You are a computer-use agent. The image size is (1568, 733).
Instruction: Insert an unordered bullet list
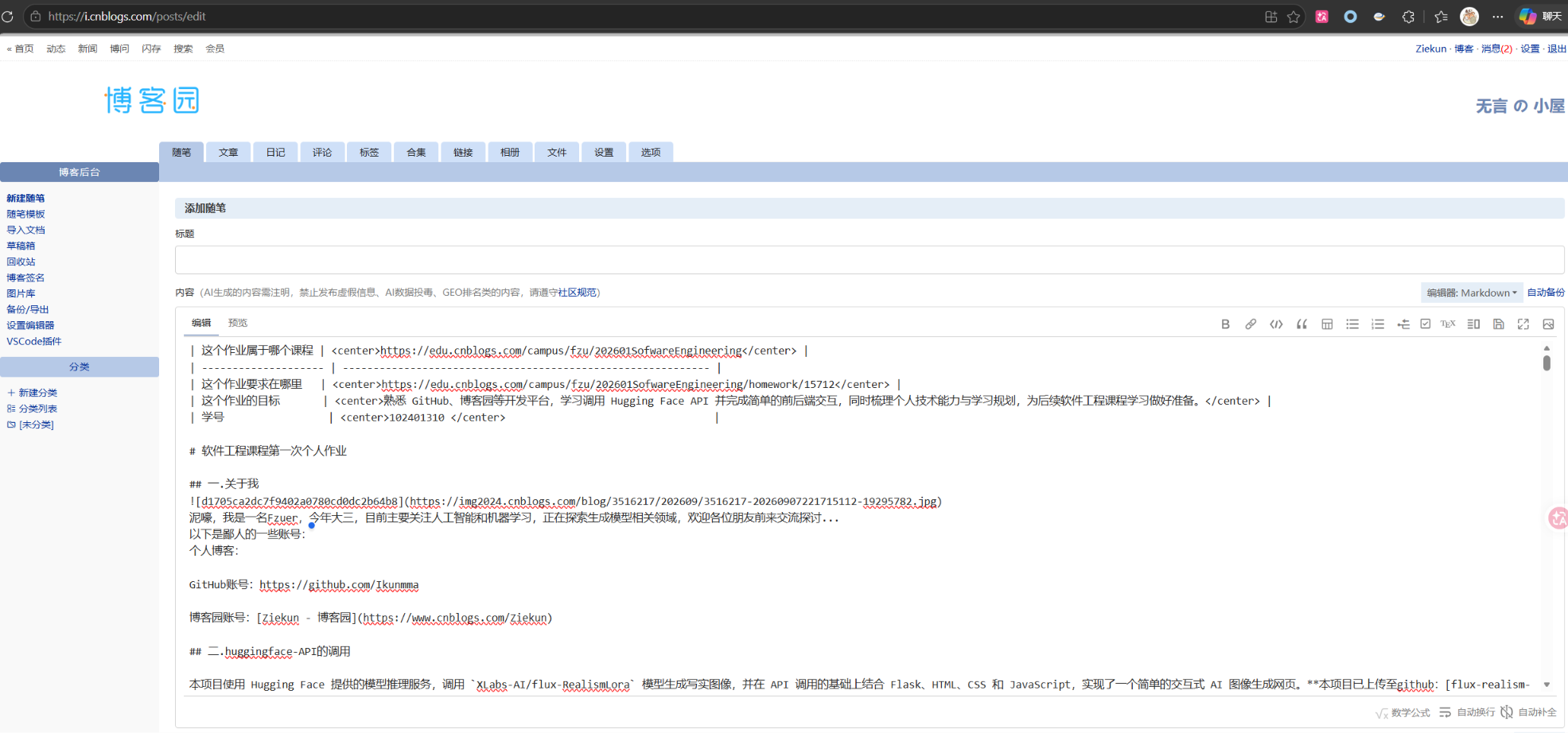point(1352,324)
